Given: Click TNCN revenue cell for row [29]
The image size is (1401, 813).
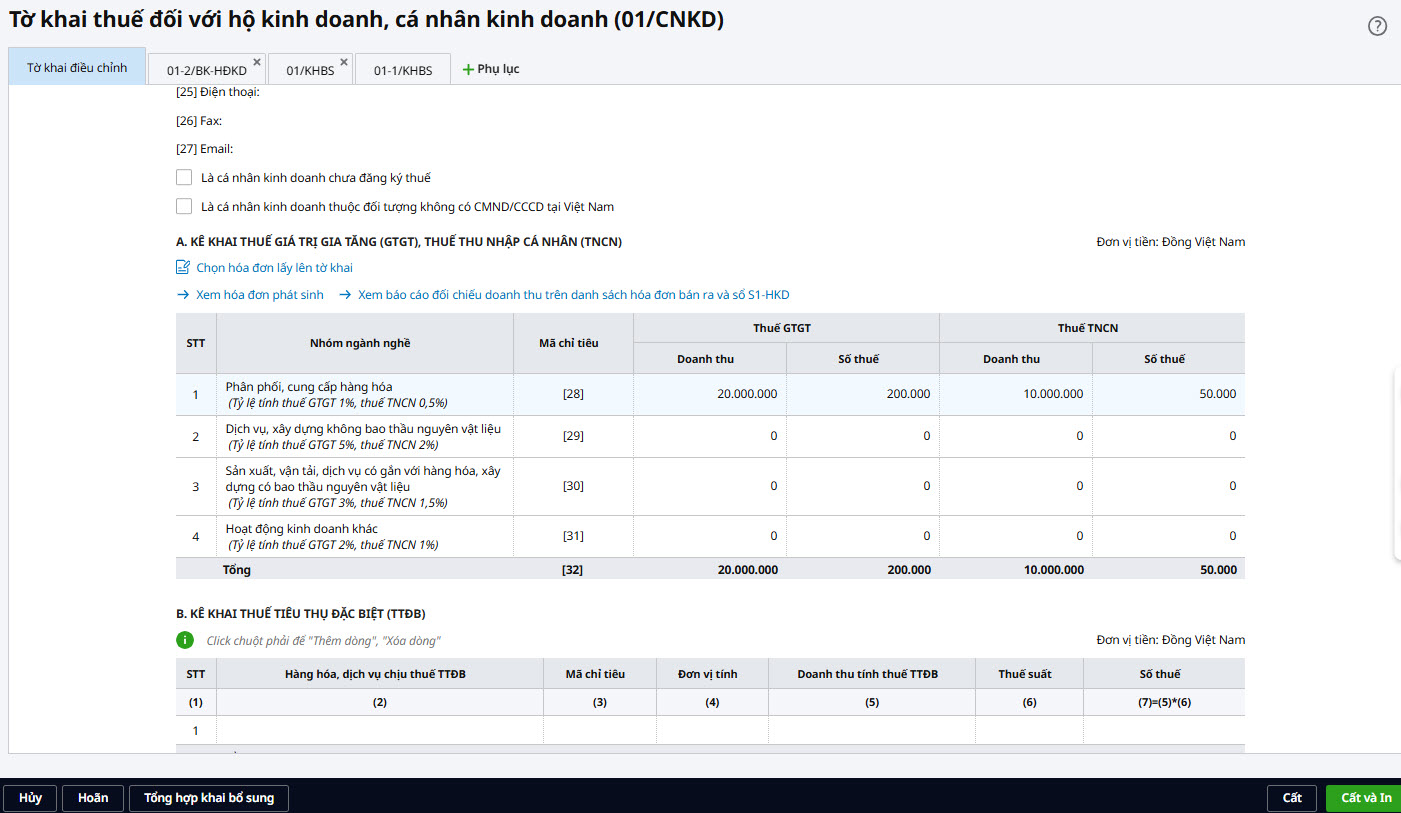Looking at the screenshot, I should [x=1016, y=436].
